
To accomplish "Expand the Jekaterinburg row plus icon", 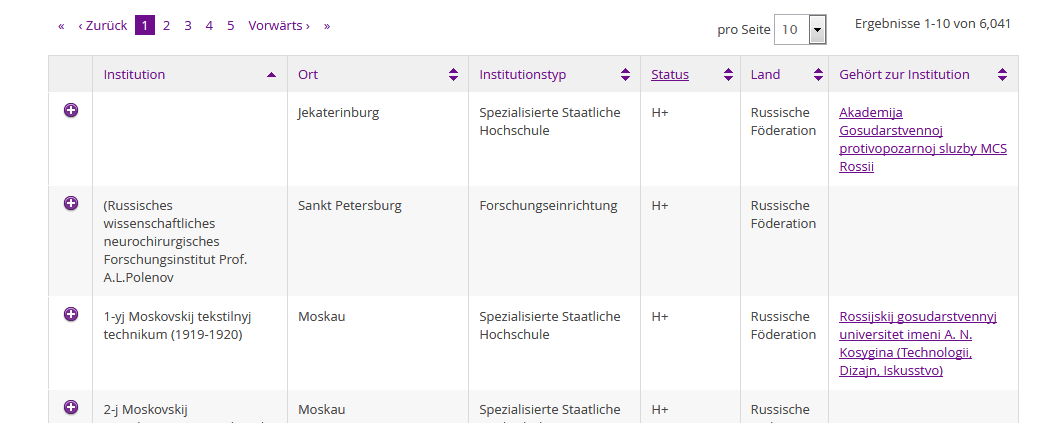I will 71,111.
